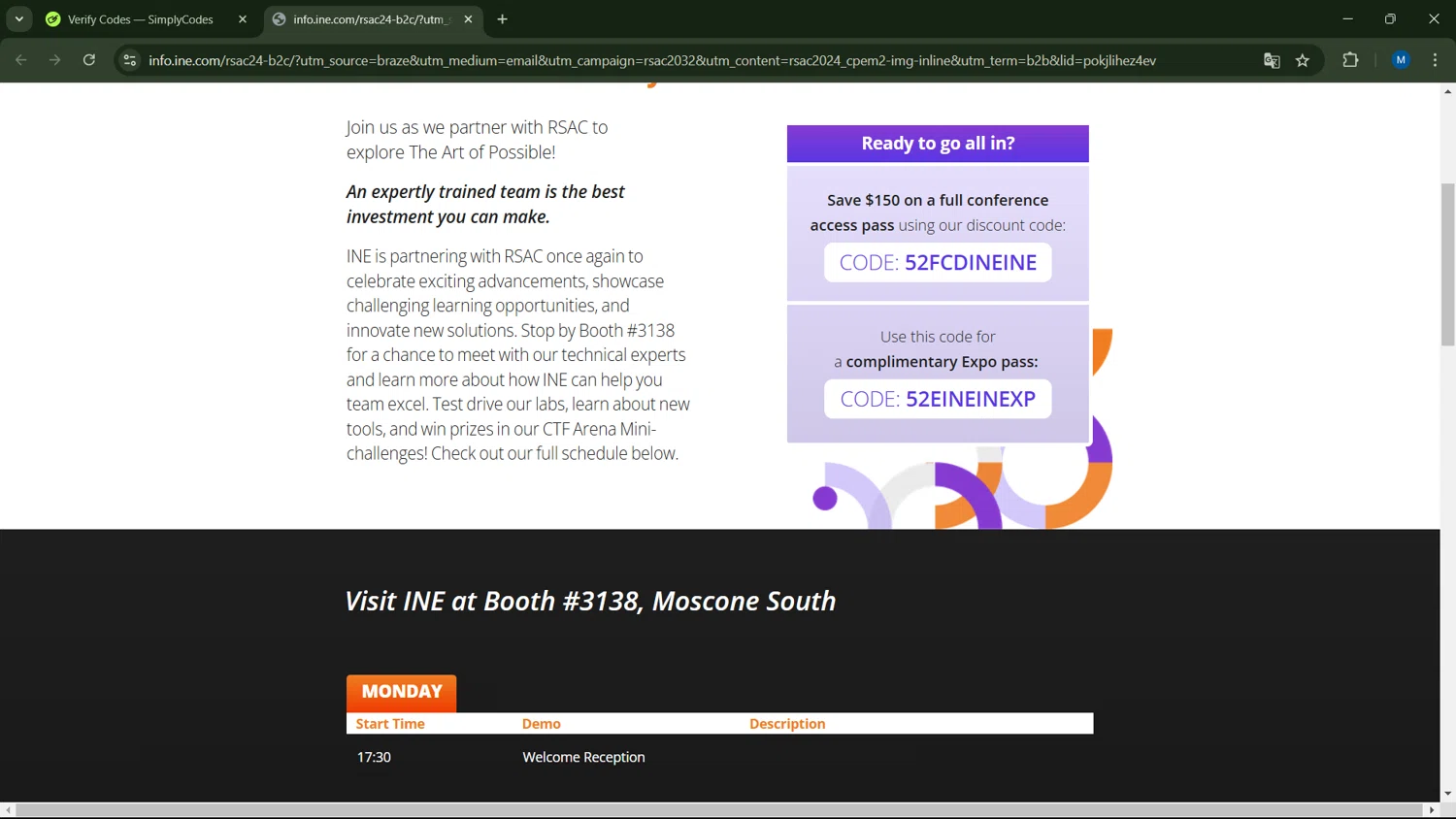Click the scroll up arrow of vertical scrollbar
Image resolution: width=1456 pixels, height=819 pixels.
click(x=1447, y=91)
